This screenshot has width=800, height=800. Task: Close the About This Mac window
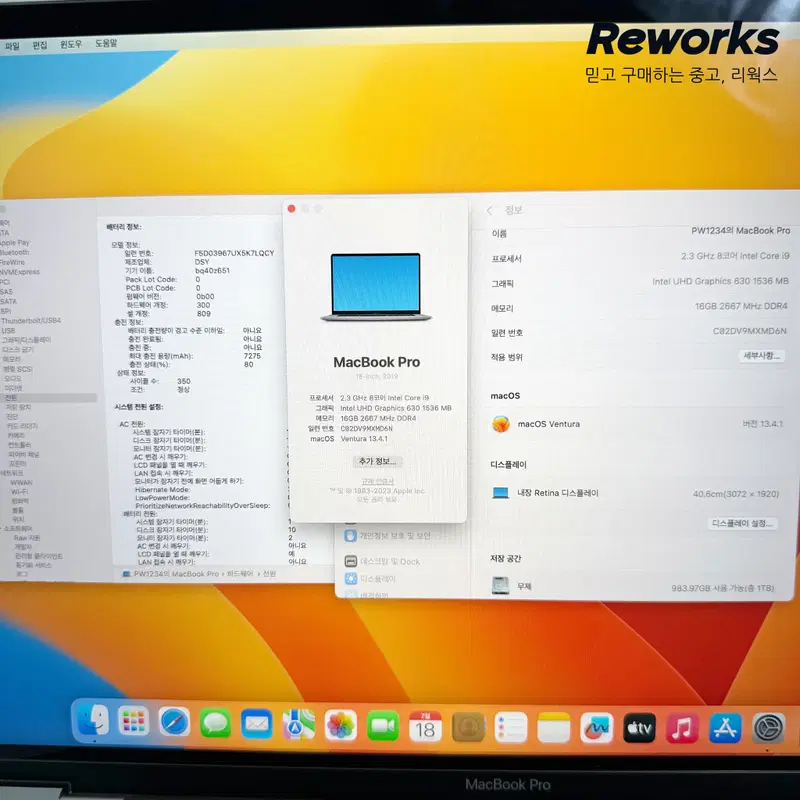pos(291,209)
